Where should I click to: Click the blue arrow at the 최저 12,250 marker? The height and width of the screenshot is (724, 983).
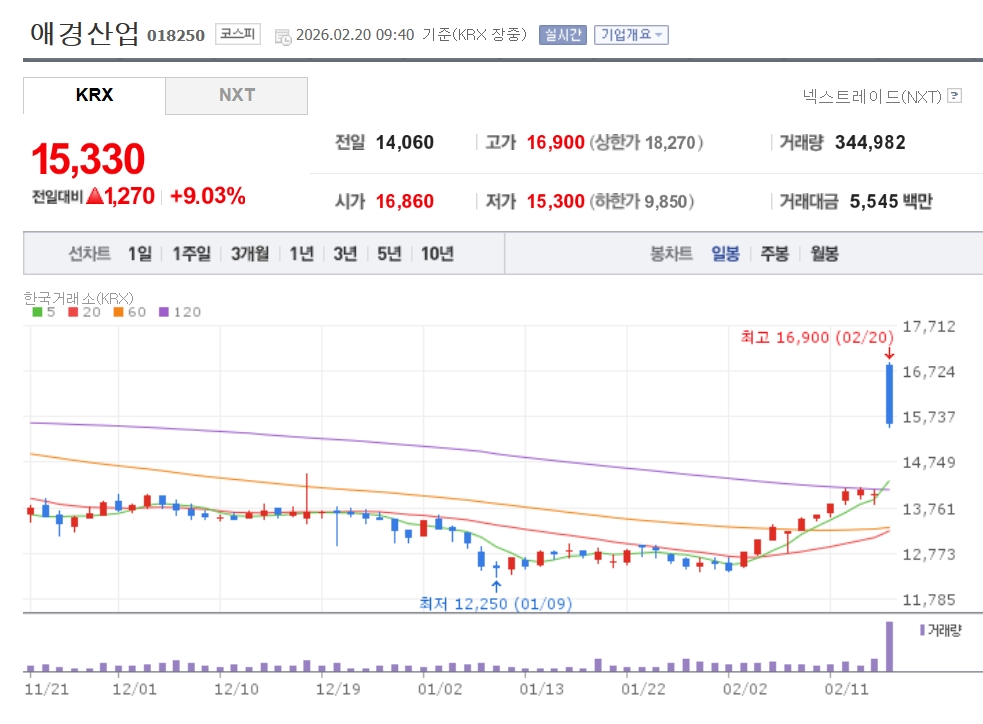[x=496, y=586]
